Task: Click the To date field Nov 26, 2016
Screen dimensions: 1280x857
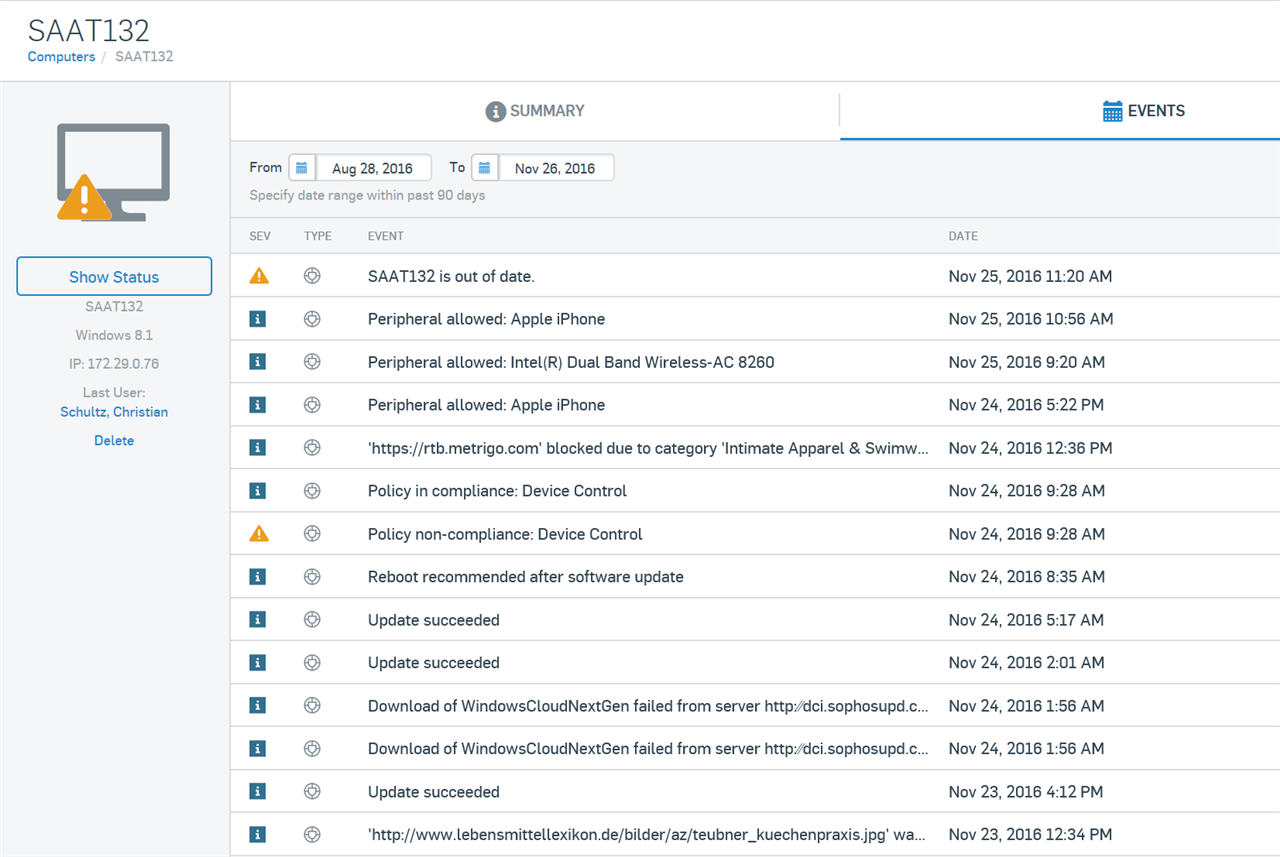Action: 556,168
